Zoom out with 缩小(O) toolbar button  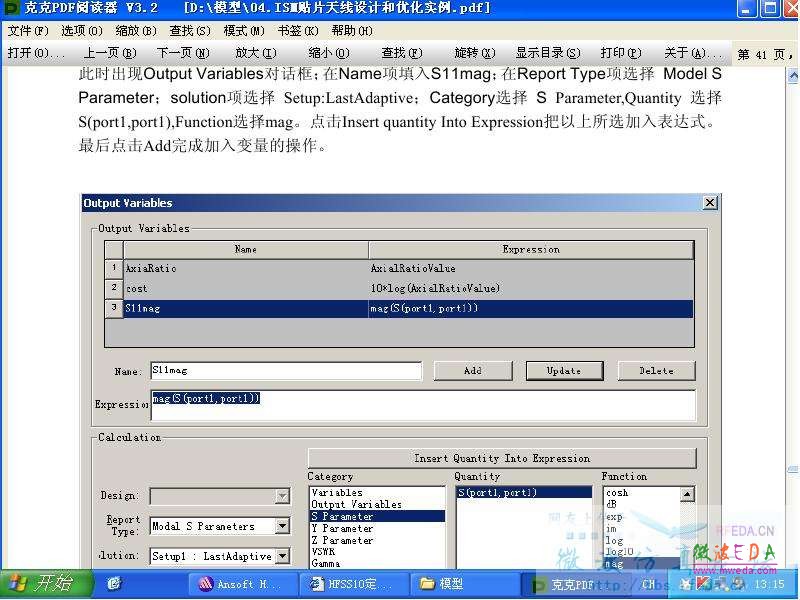pos(329,53)
